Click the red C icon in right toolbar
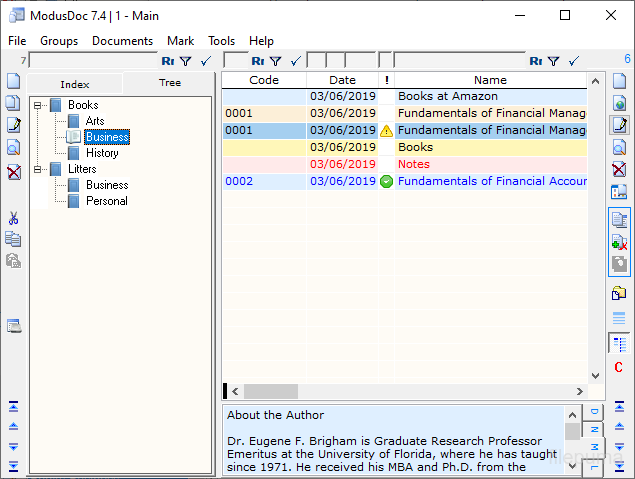Screen dimensions: 635x479 click(x=619, y=368)
